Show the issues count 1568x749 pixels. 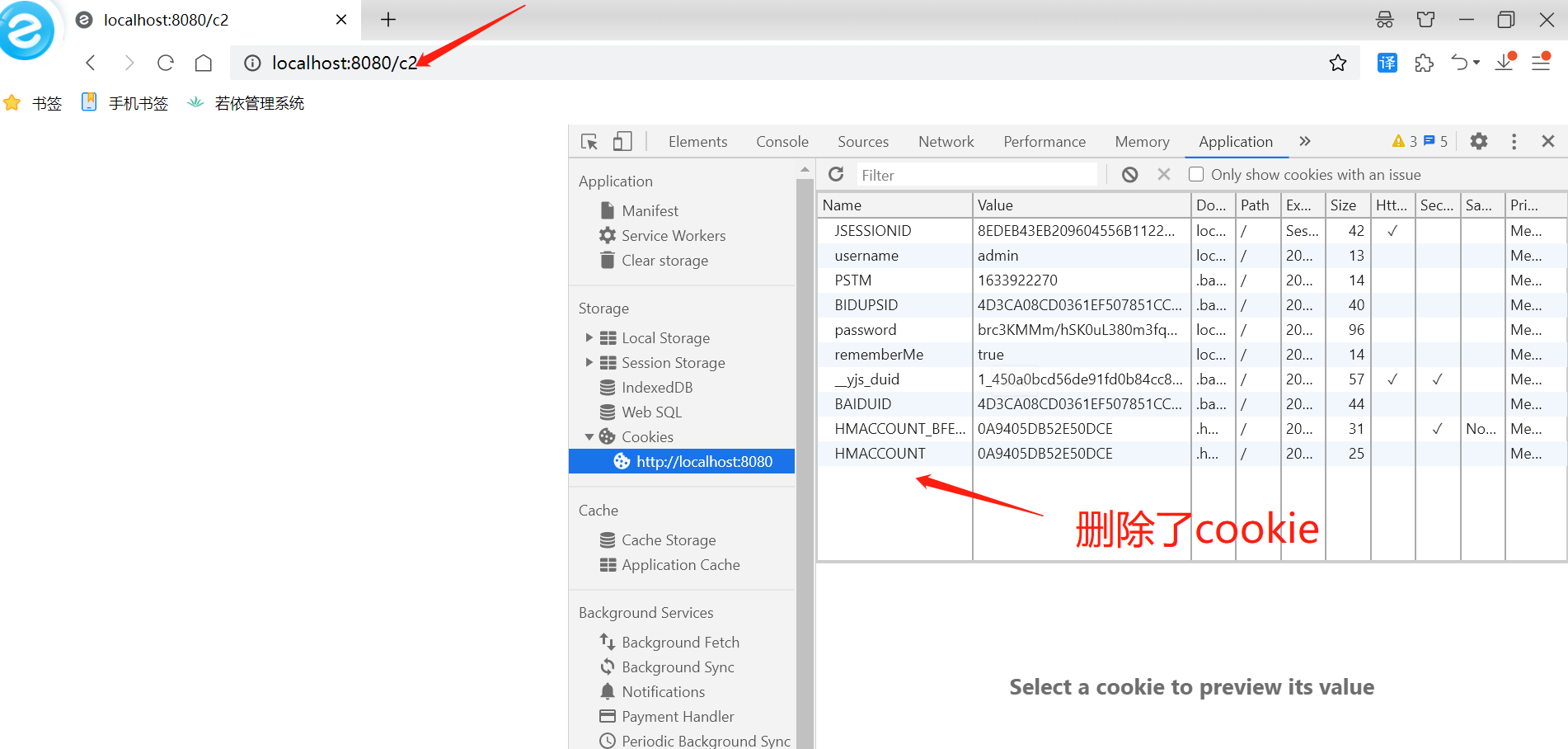click(x=1435, y=142)
